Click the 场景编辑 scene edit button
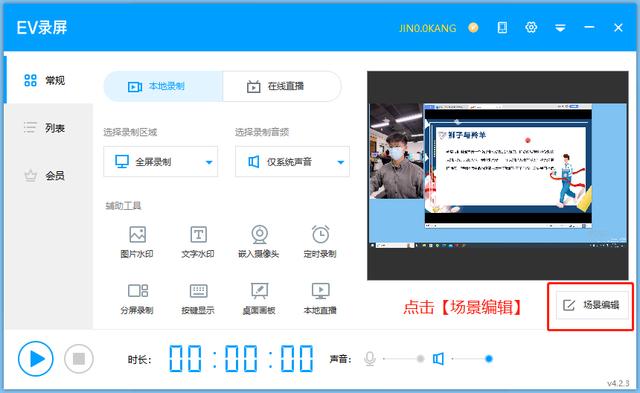Viewport: 640px width, 393px height. [592, 305]
